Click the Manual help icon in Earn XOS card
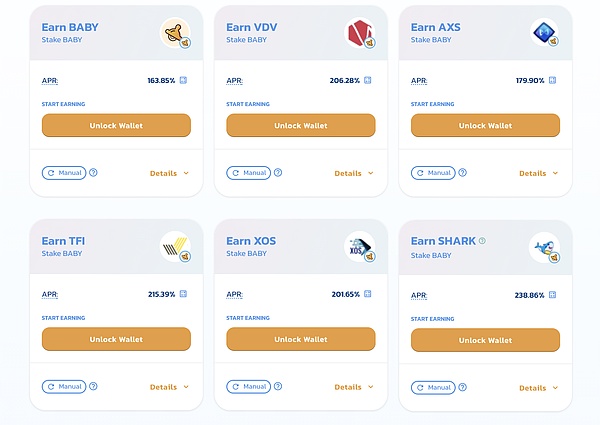 [x=278, y=387]
